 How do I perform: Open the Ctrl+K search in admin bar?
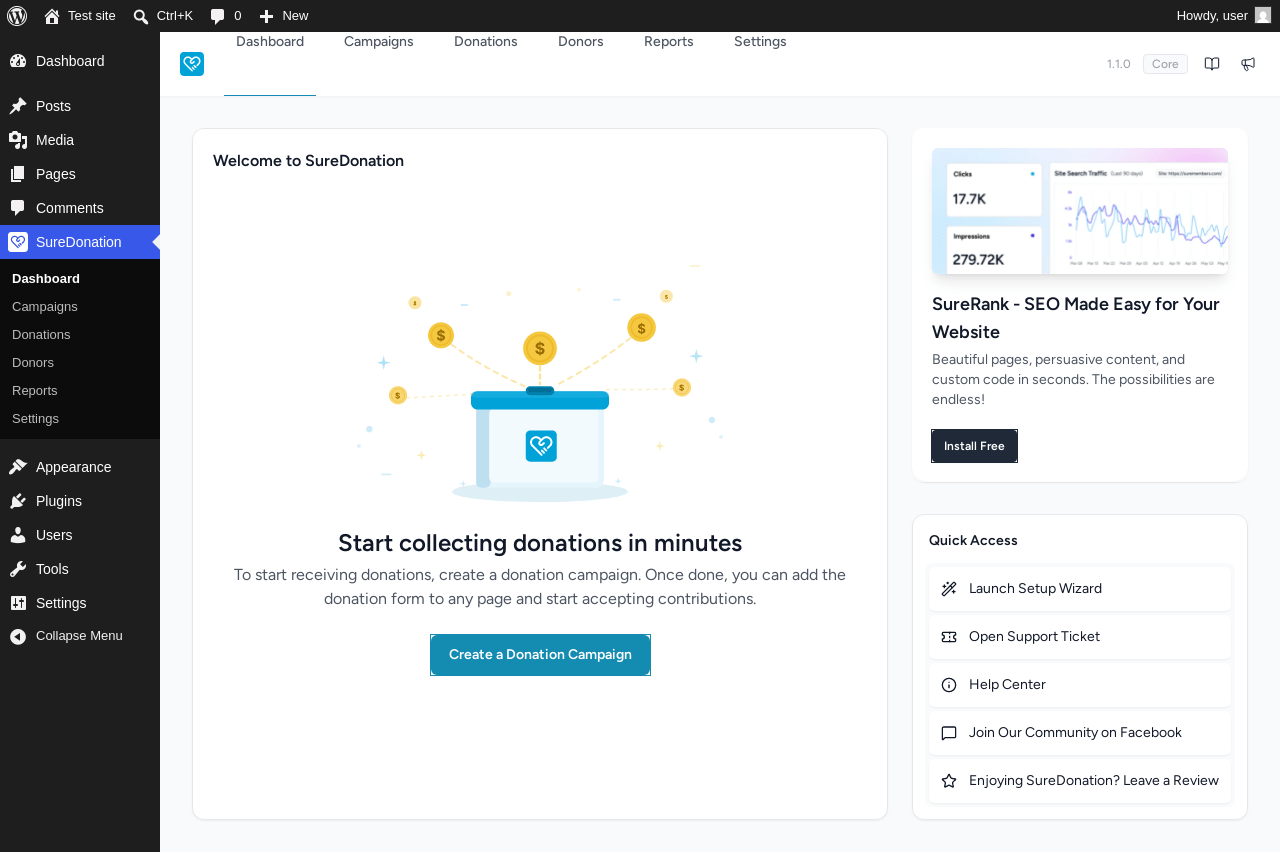pyautogui.click(x=162, y=16)
